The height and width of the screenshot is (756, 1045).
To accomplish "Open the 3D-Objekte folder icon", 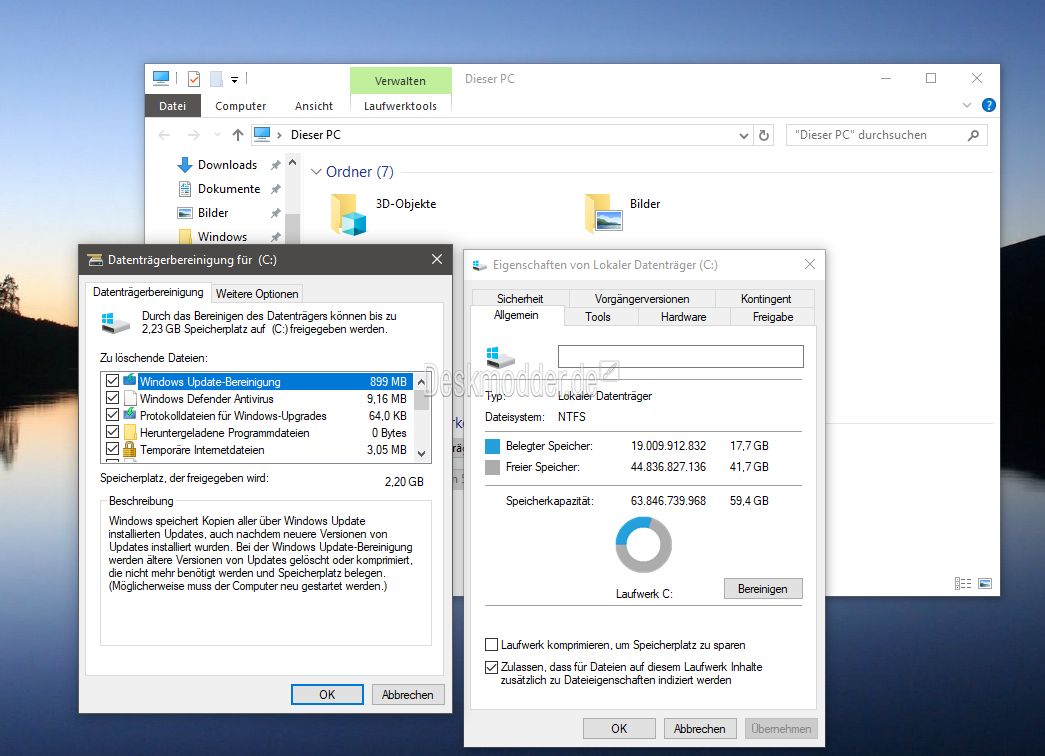I will (x=349, y=215).
